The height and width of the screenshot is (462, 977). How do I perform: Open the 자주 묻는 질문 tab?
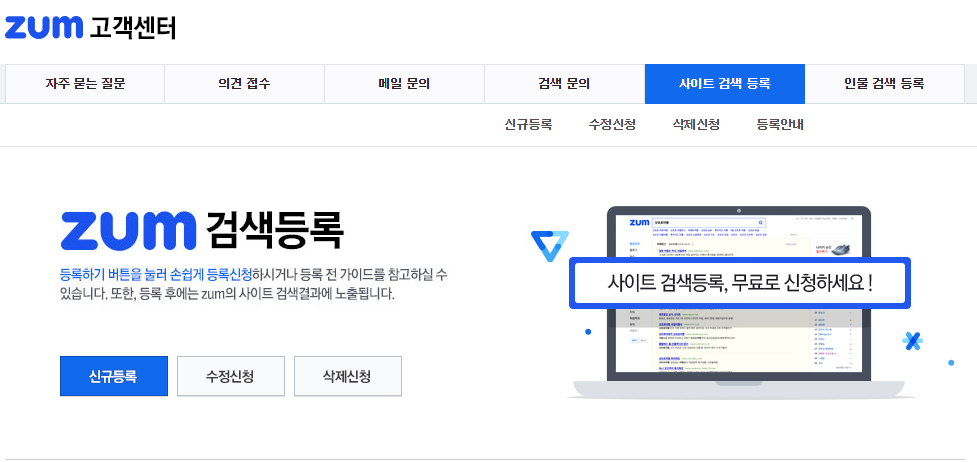[85, 84]
